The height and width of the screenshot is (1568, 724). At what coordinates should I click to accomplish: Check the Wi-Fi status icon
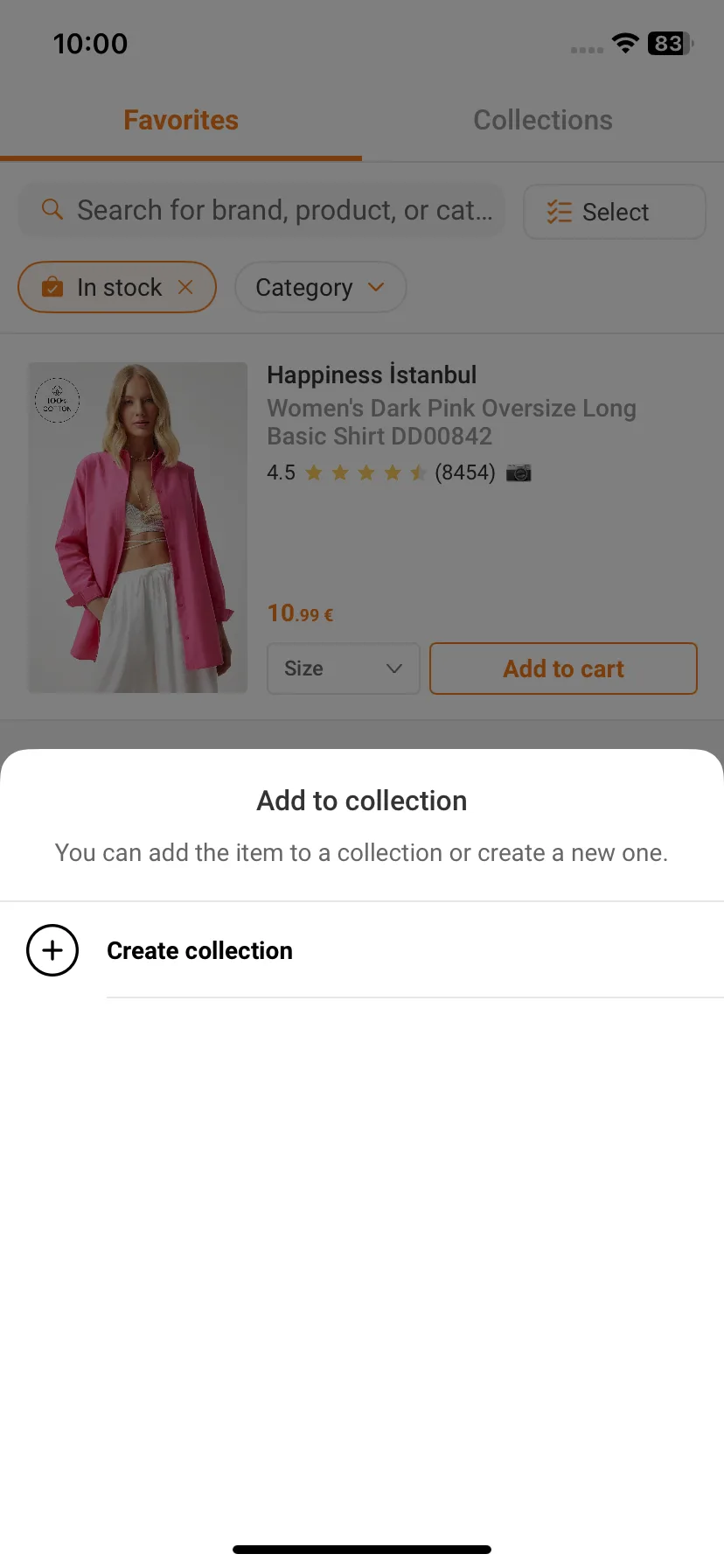(x=625, y=43)
